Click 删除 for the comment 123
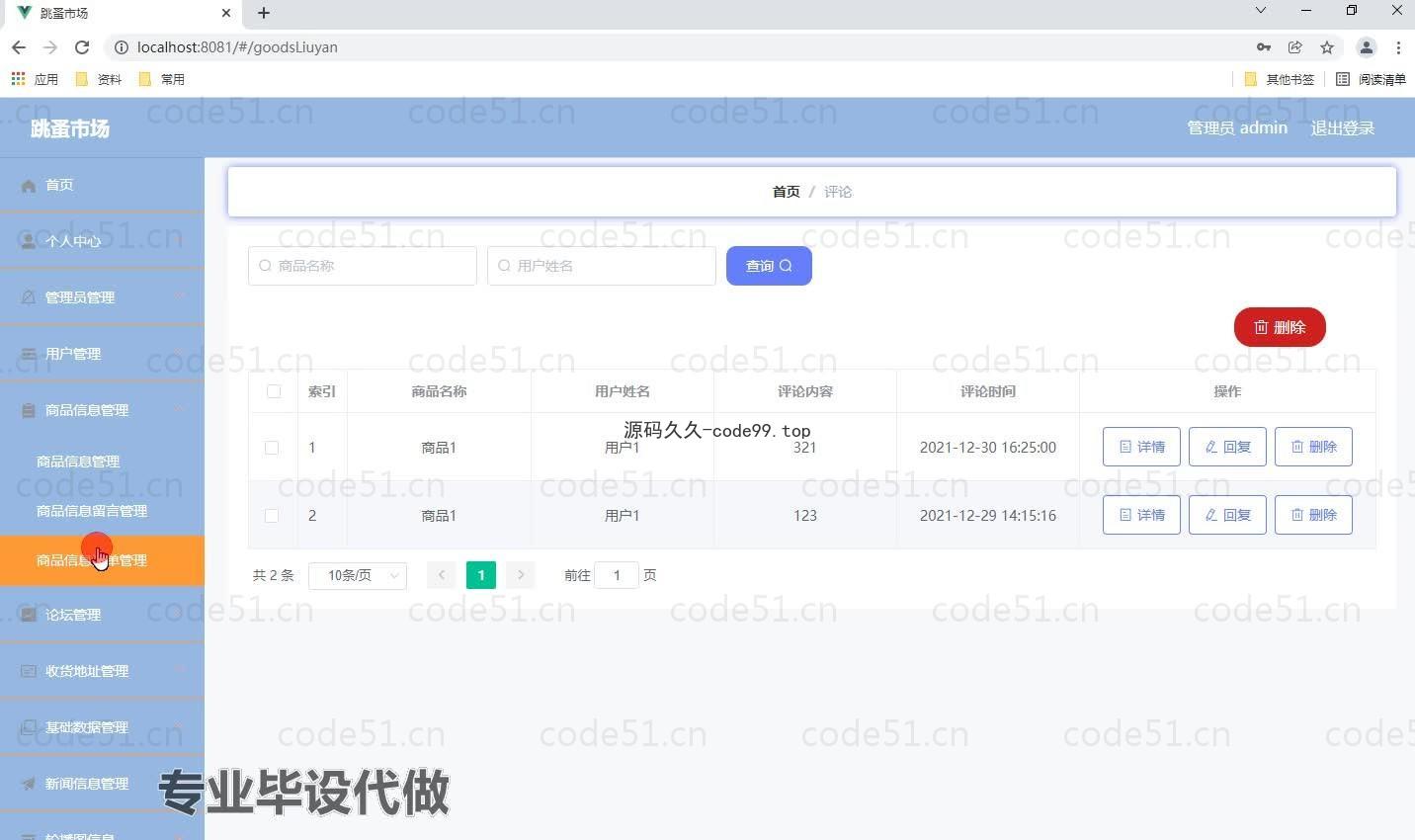 (x=1313, y=515)
